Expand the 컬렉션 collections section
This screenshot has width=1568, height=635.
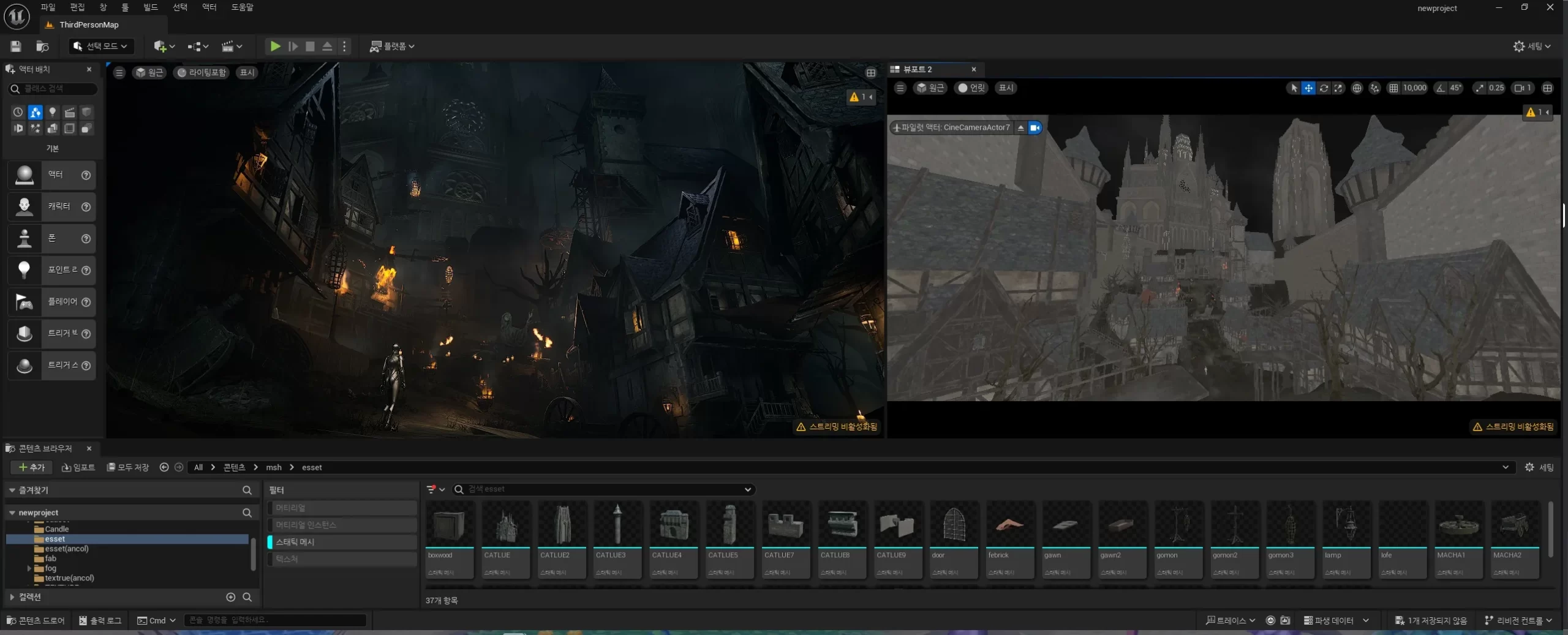pos(12,597)
